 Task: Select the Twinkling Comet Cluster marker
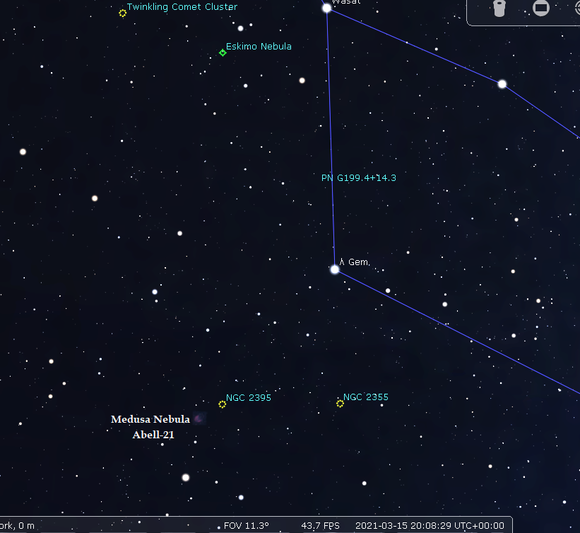122,13
